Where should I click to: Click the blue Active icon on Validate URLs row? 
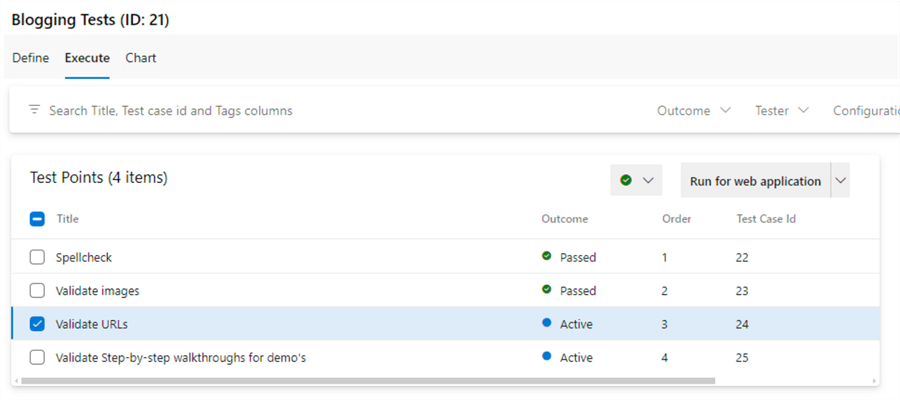click(547, 324)
